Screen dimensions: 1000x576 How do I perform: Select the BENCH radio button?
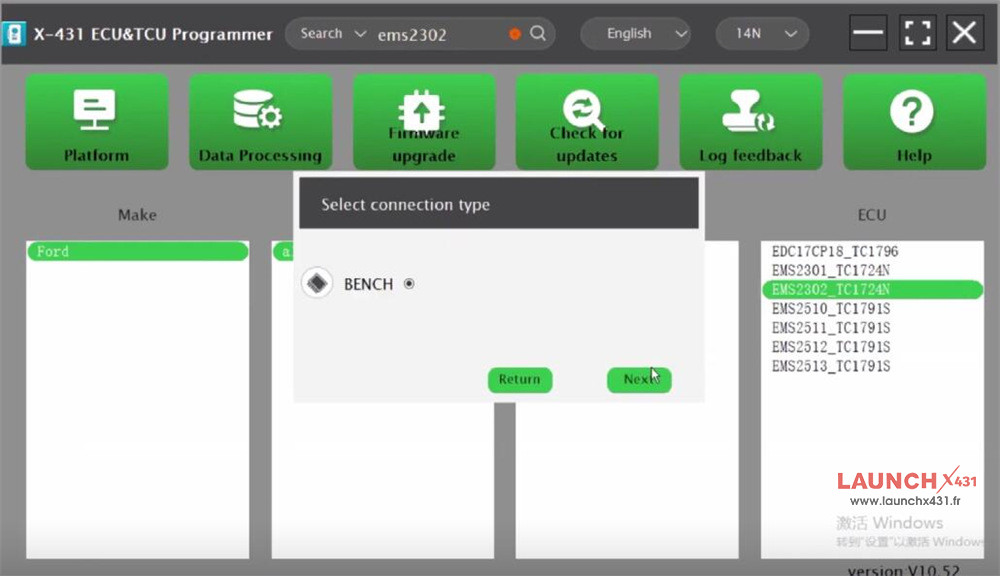coord(409,284)
